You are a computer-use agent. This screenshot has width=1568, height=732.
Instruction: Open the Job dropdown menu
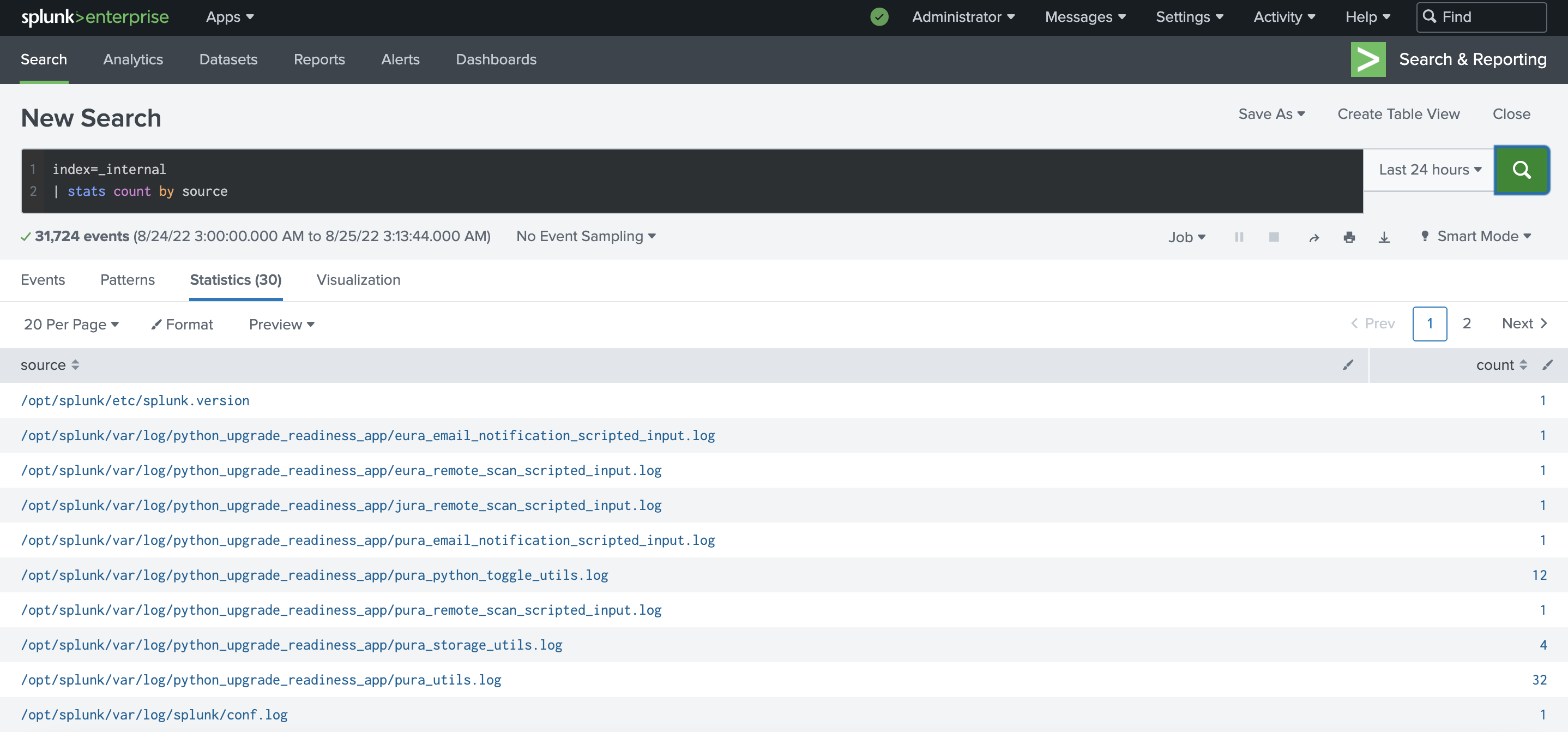tap(1186, 237)
